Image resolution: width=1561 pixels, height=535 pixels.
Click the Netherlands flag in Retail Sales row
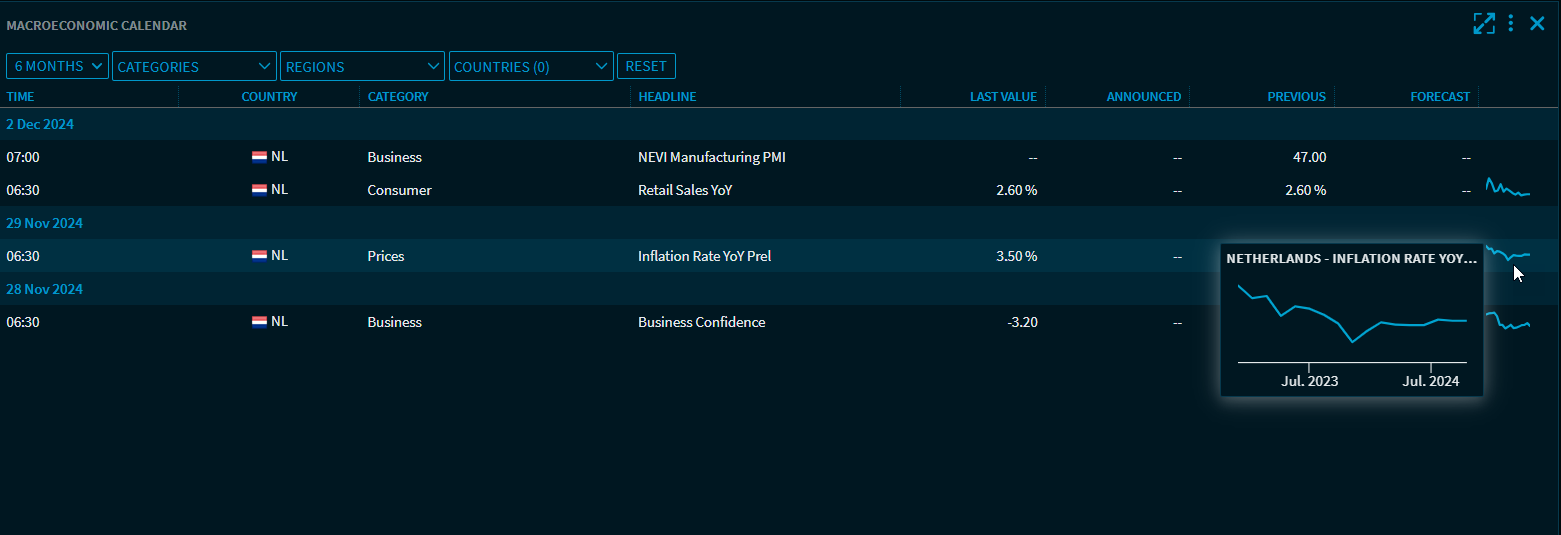point(259,189)
